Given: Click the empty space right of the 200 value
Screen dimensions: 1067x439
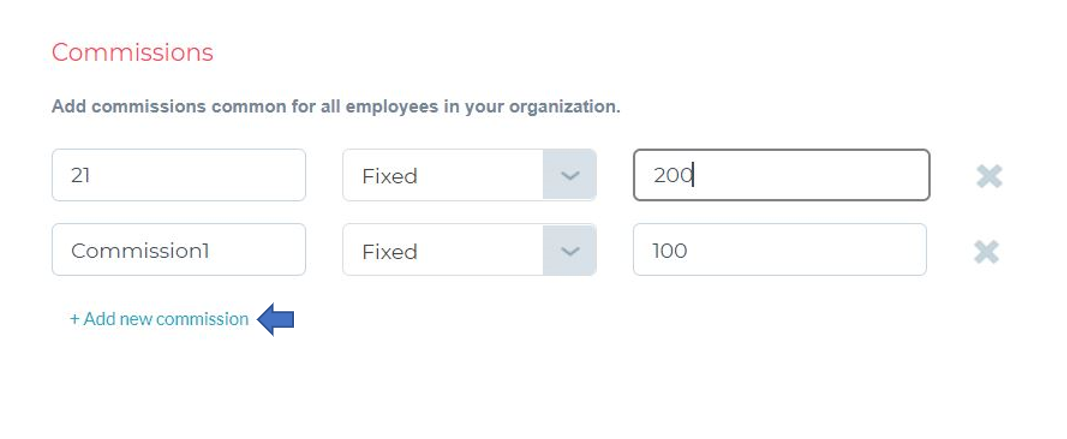Looking at the screenshot, I should point(810,175).
